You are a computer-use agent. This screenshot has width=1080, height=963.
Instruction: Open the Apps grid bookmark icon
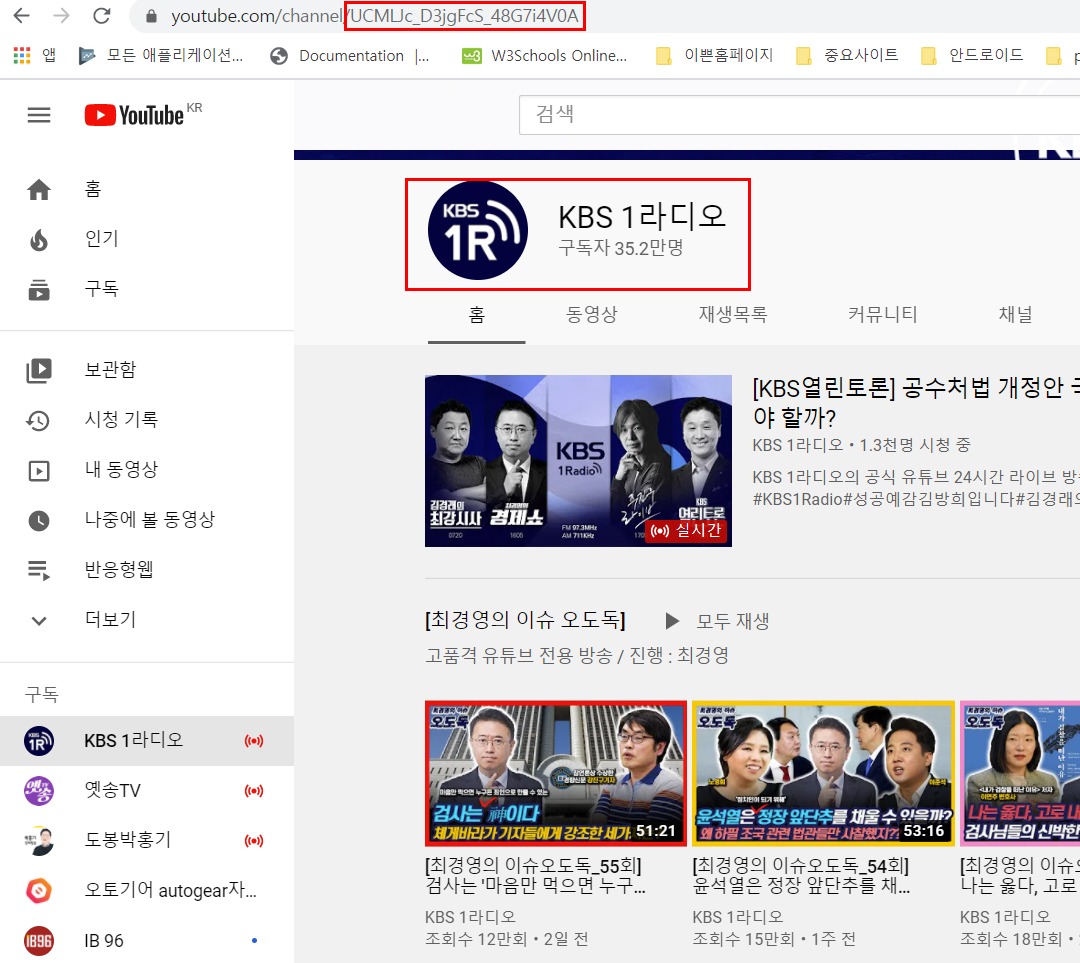pyautogui.click(x=21, y=56)
